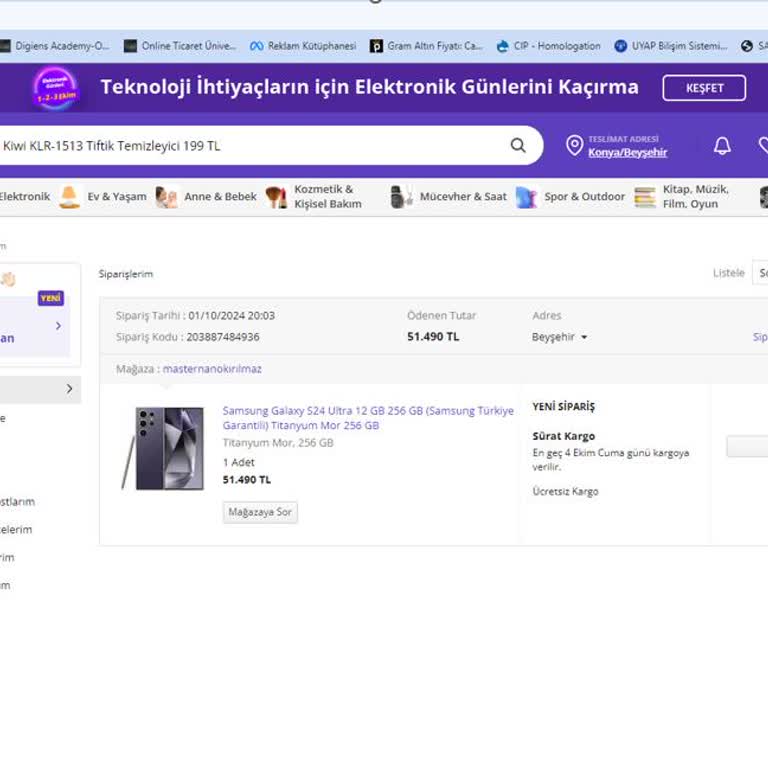
Task: Click the banner headline Teknoloji İhtiyaçların
Action: pos(369,87)
